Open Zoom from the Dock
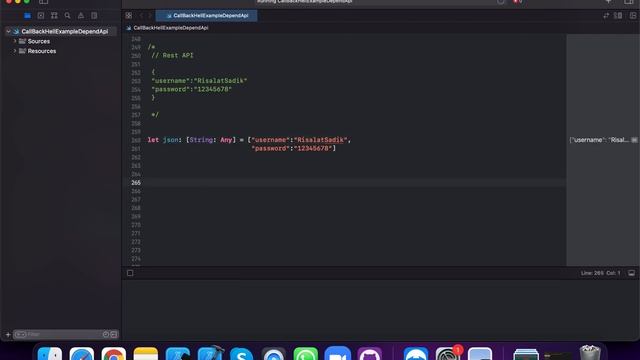Screen dimensions: 640x360 [x=338, y=354]
